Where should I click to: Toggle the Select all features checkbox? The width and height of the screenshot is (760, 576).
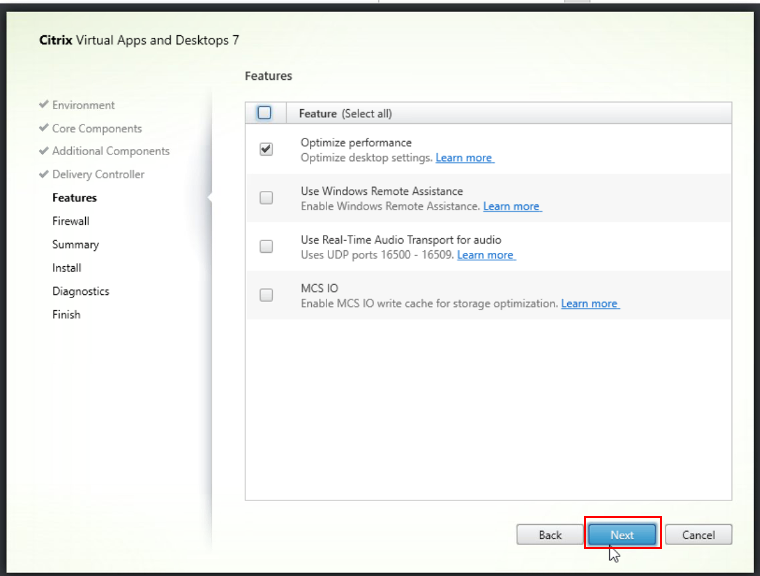click(265, 113)
